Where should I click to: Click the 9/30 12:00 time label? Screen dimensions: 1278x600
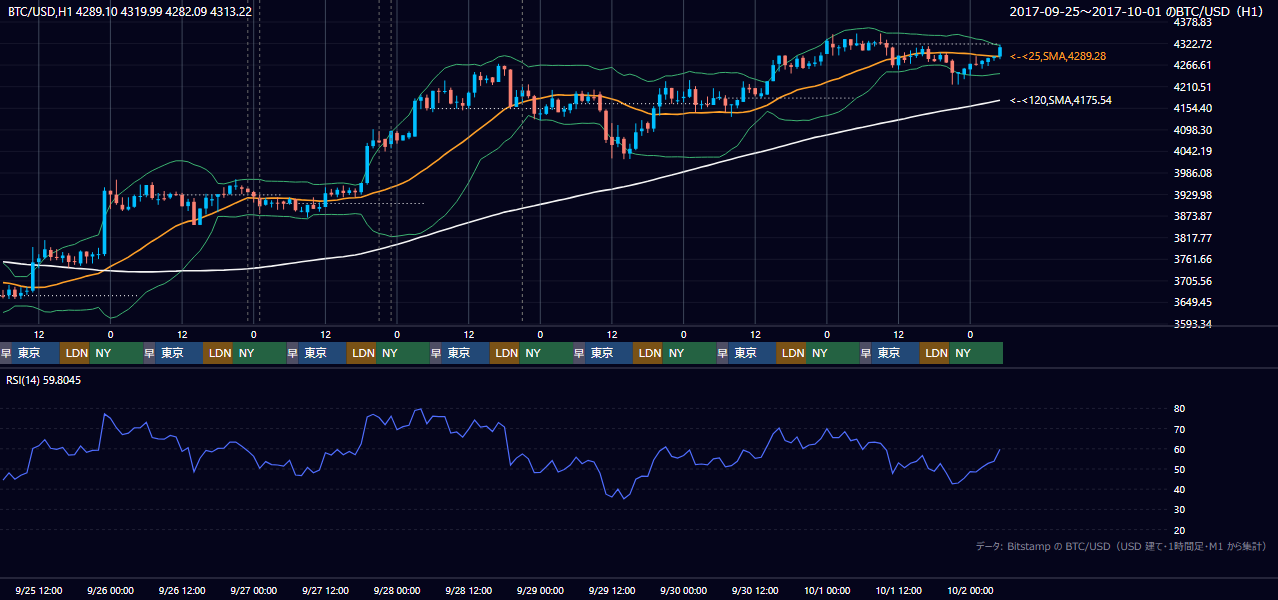tap(755, 590)
